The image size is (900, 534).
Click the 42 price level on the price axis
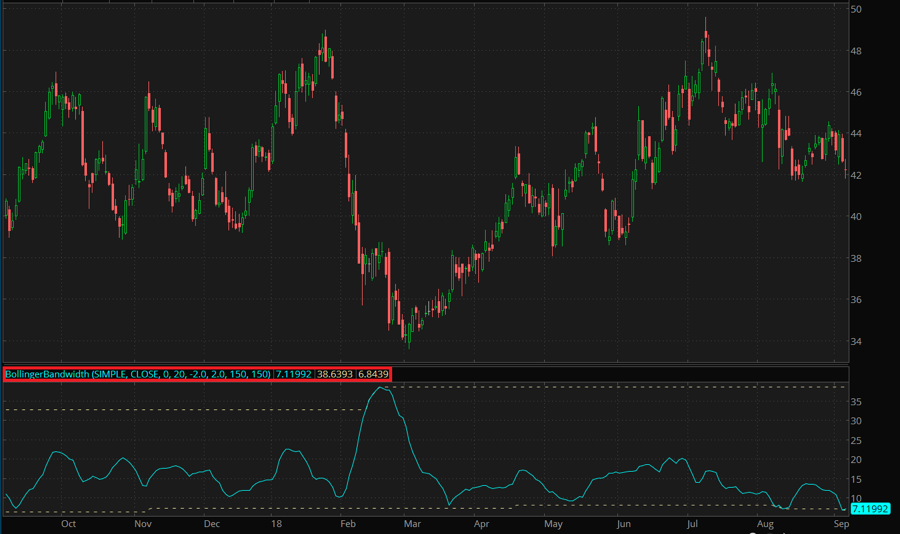tap(856, 175)
